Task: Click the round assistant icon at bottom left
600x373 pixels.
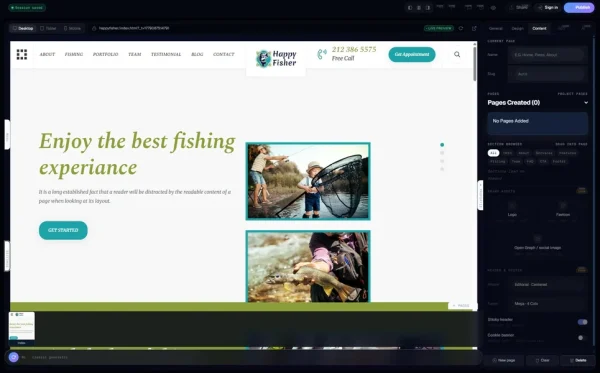Action: (14, 357)
